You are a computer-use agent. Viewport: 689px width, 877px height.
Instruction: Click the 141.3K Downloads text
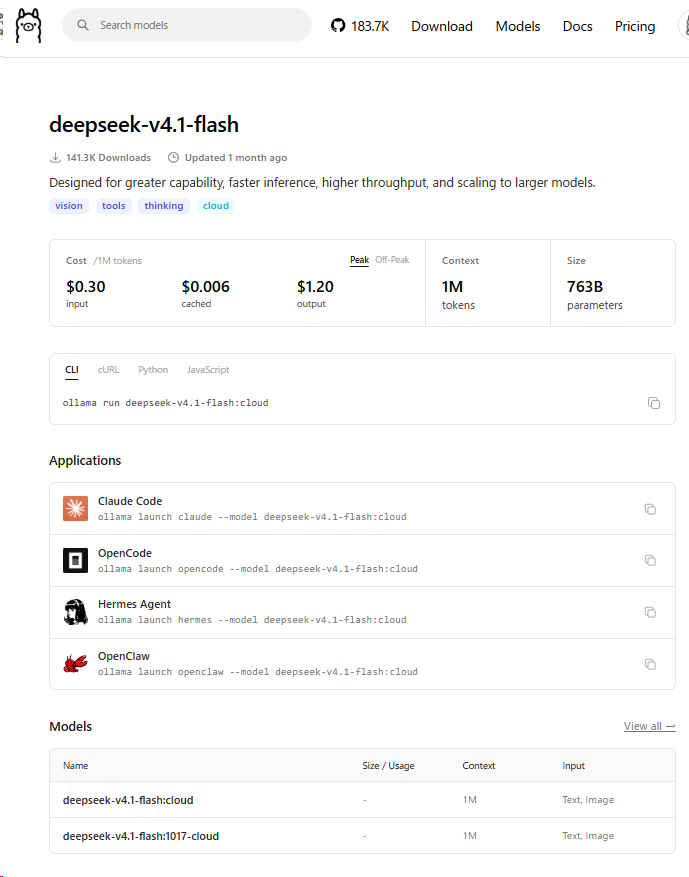(x=108, y=158)
